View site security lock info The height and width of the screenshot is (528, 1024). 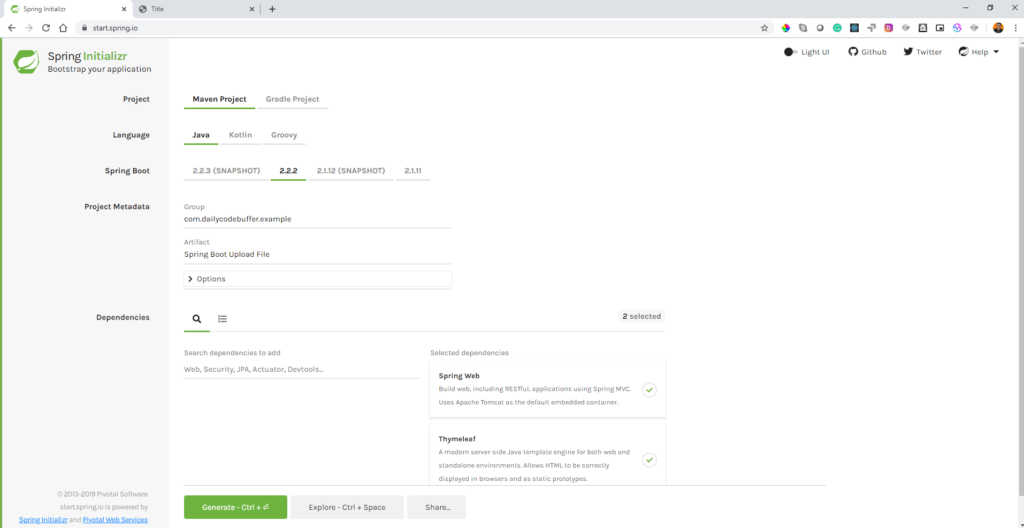84,28
